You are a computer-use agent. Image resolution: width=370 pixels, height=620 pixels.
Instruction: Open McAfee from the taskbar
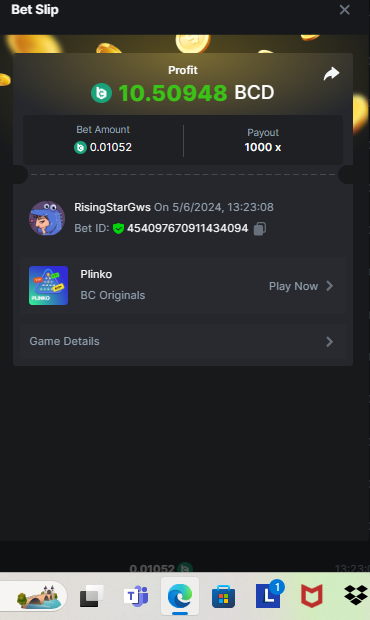(312, 596)
